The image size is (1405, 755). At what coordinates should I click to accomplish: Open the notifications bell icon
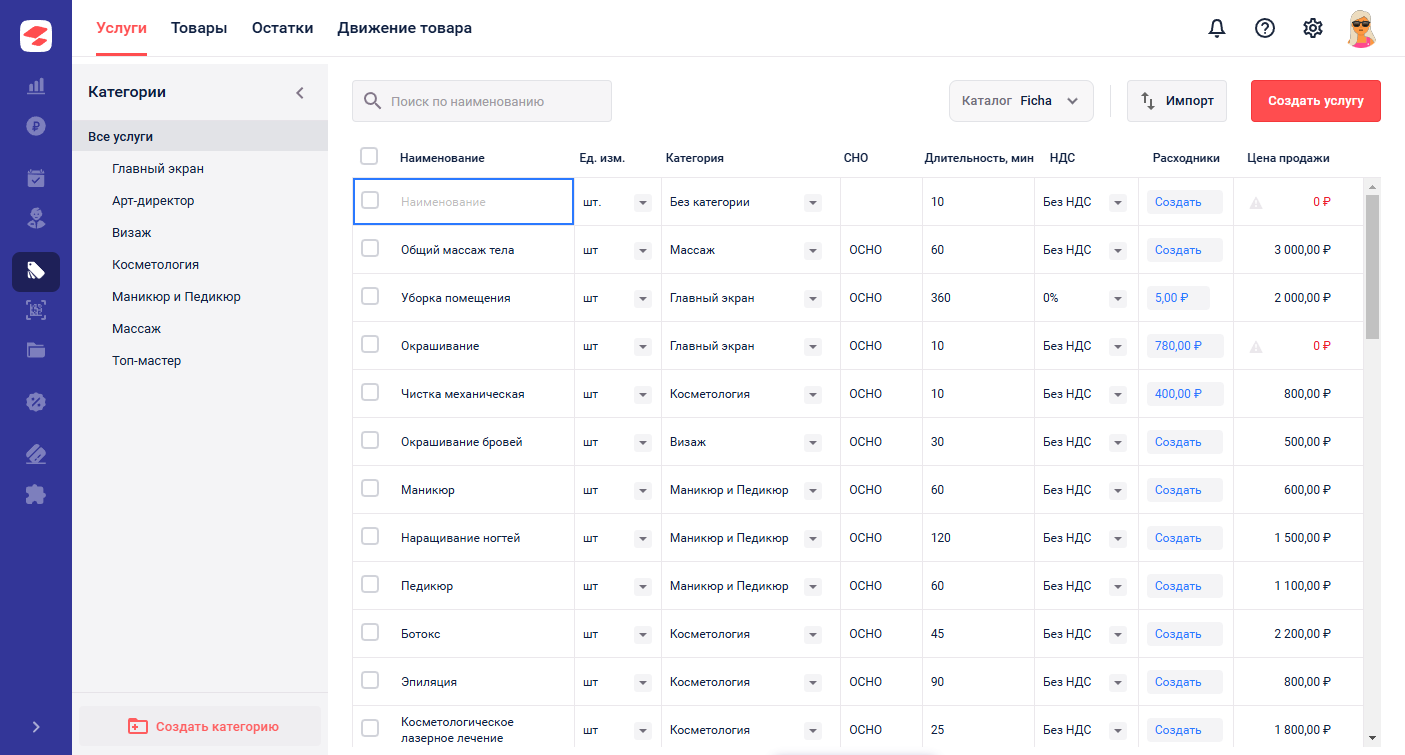click(1217, 28)
